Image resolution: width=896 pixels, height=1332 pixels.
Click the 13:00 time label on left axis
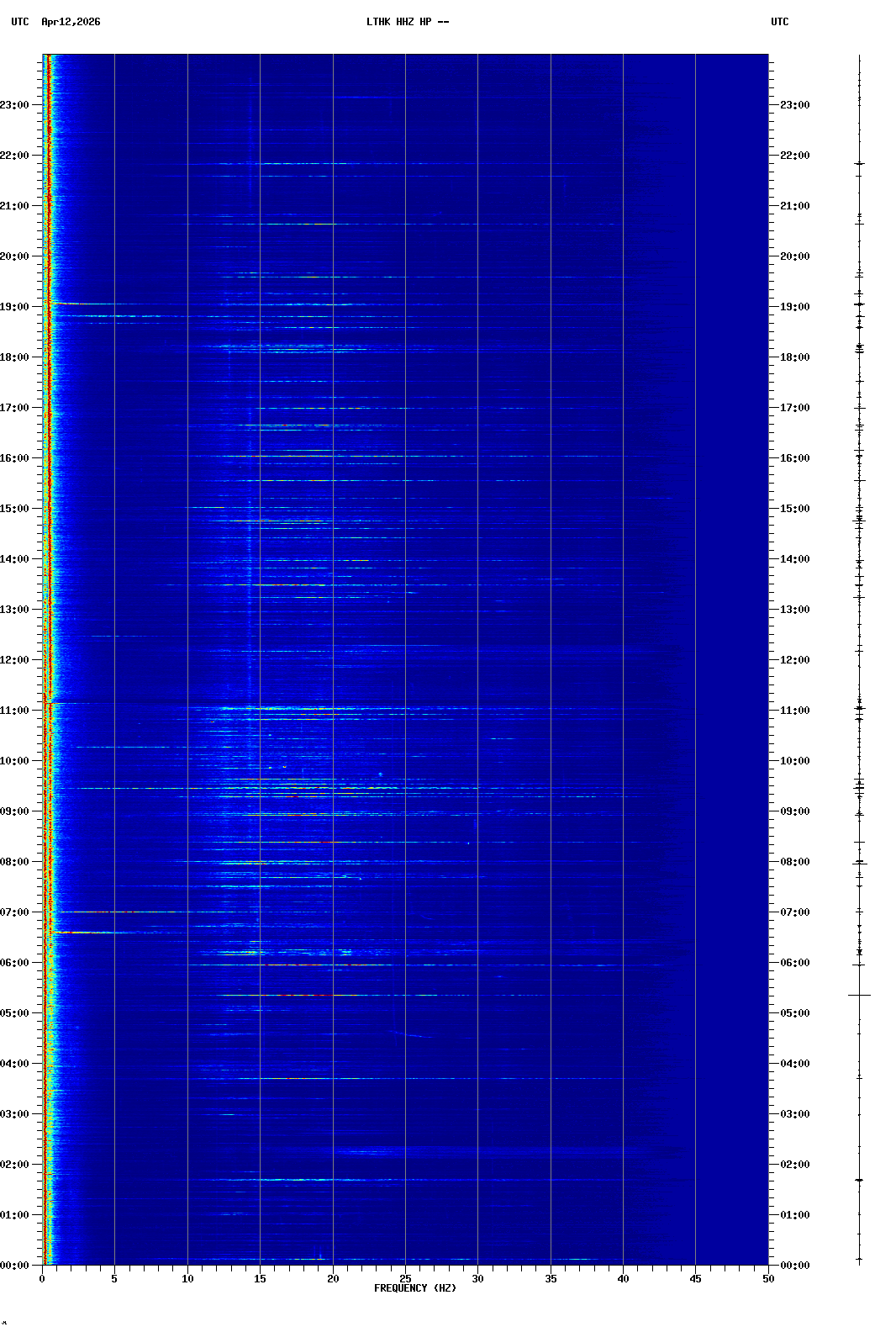(15, 610)
